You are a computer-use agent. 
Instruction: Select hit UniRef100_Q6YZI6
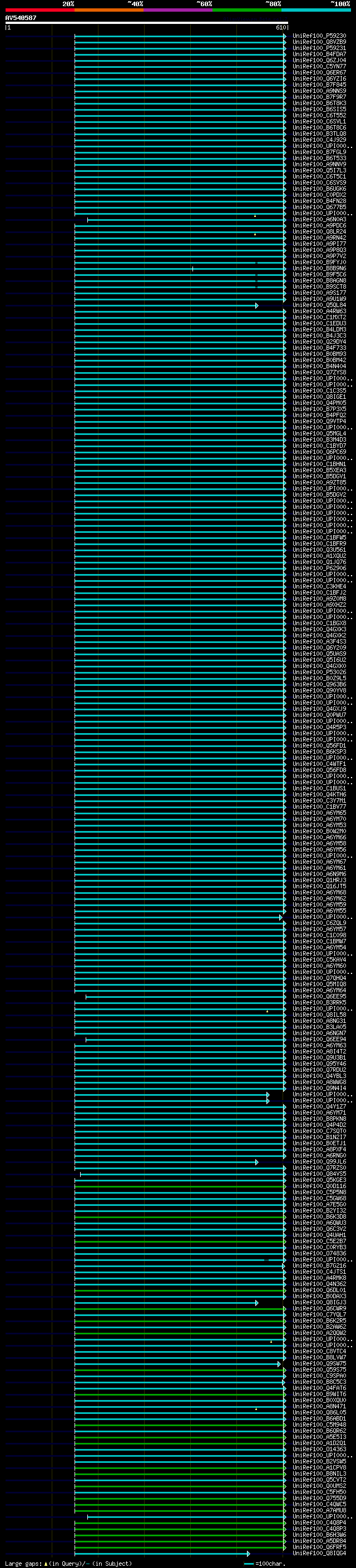[x=319, y=78]
